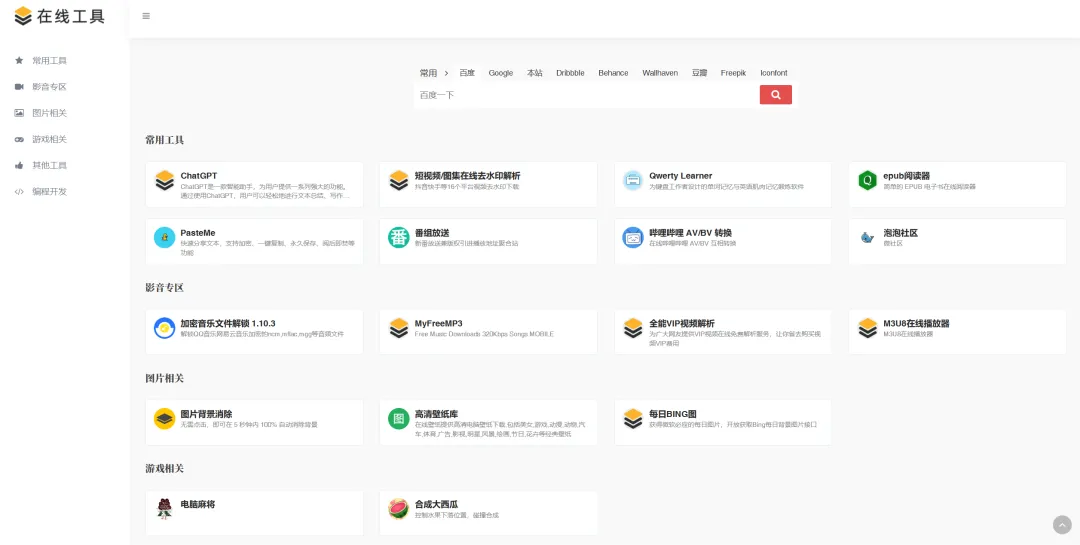1080x545 pixels.
Task: Click the thumbs-up icon beside 其他工具
Action: (19, 165)
